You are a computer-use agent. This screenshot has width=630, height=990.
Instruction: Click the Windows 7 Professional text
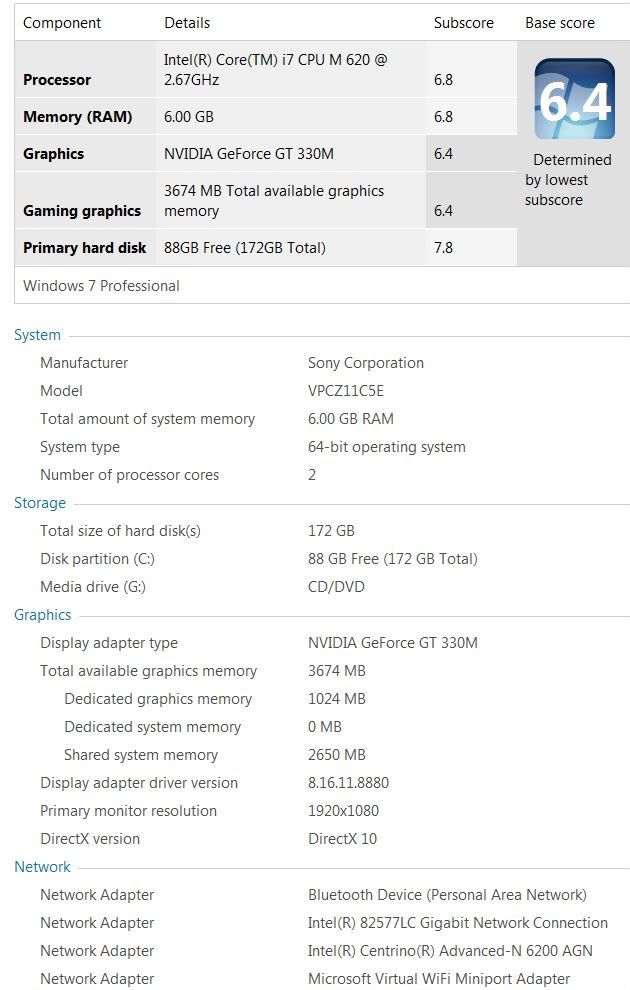[x=101, y=285]
